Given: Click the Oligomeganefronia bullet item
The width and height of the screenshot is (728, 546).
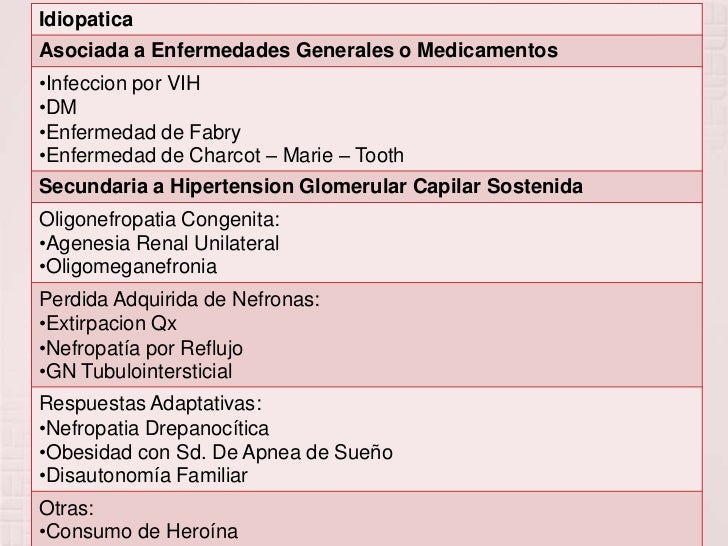Looking at the screenshot, I should (128, 267).
